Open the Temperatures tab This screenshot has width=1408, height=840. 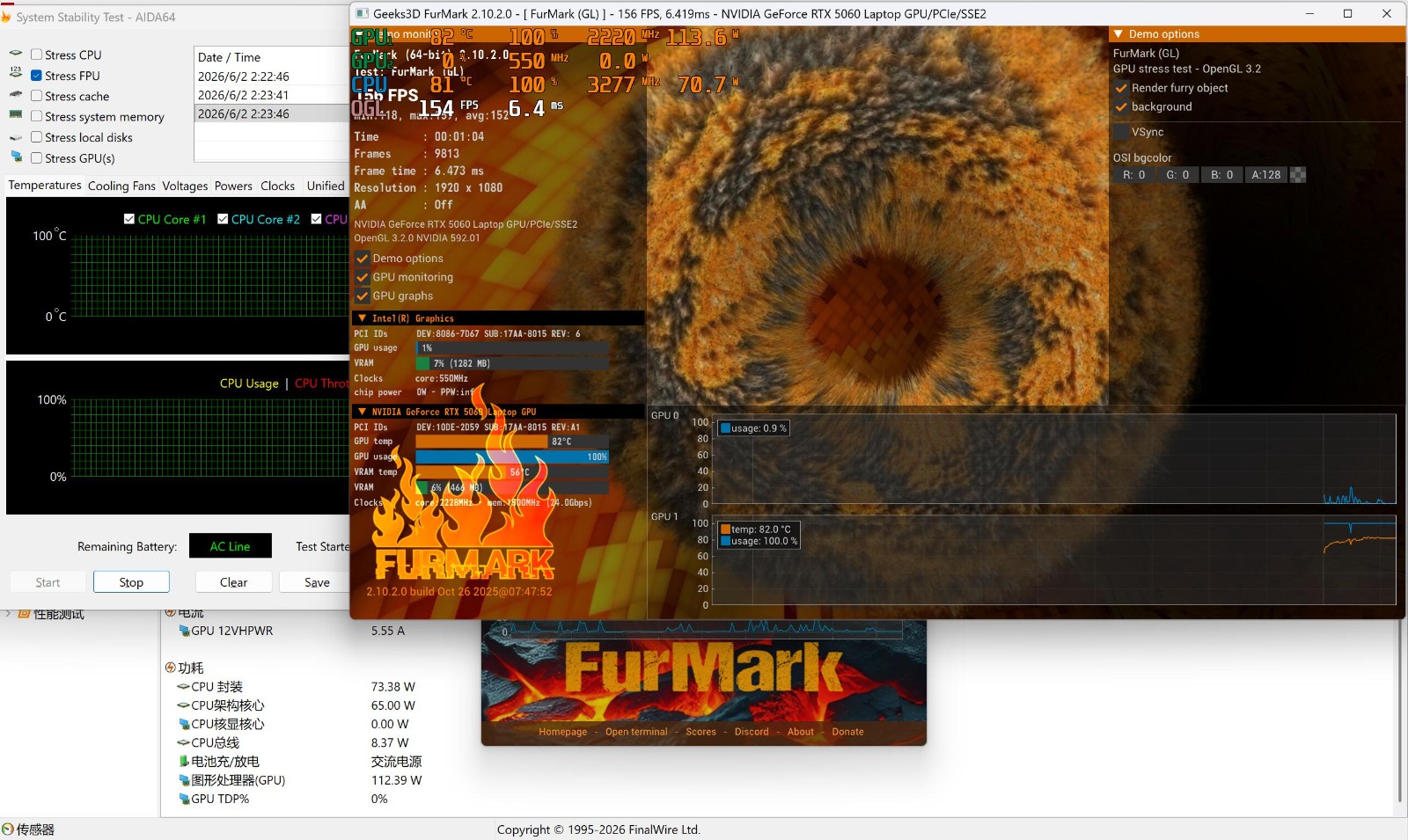(x=45, y=186)
